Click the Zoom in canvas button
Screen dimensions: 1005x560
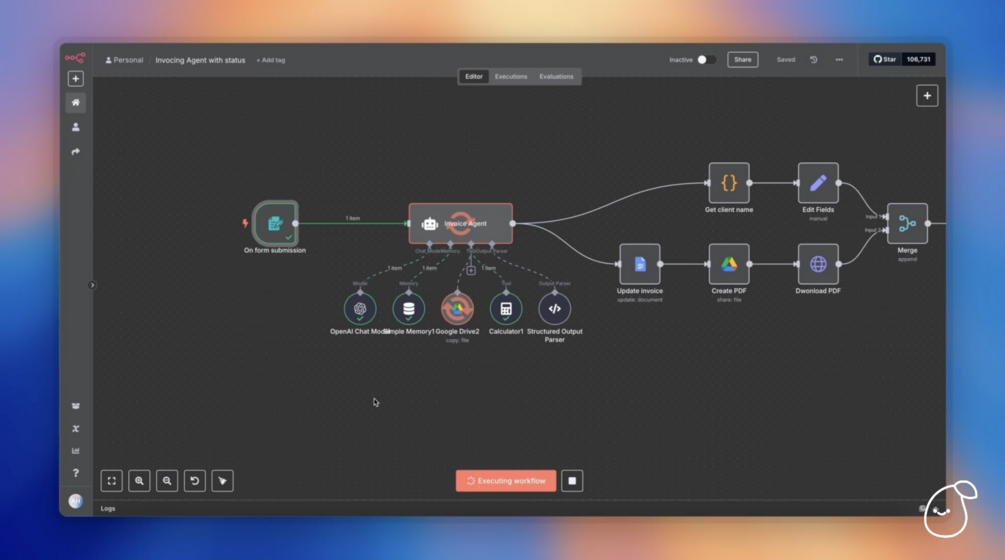pos(139,481)
